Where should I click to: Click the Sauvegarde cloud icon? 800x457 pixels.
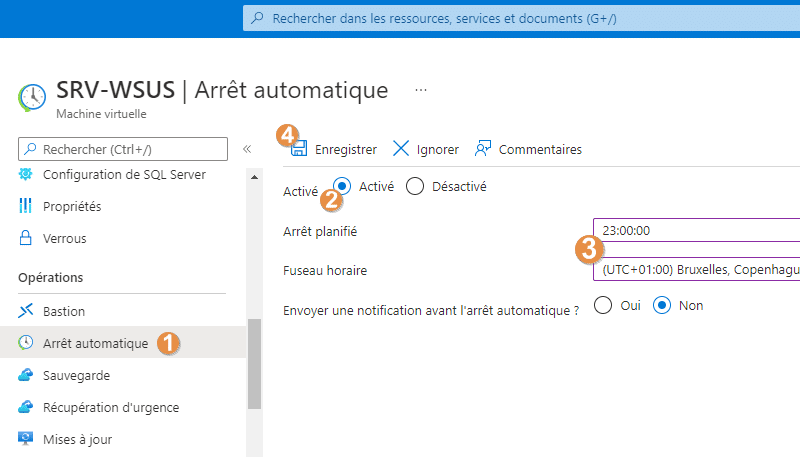click(x=26, y=375)
